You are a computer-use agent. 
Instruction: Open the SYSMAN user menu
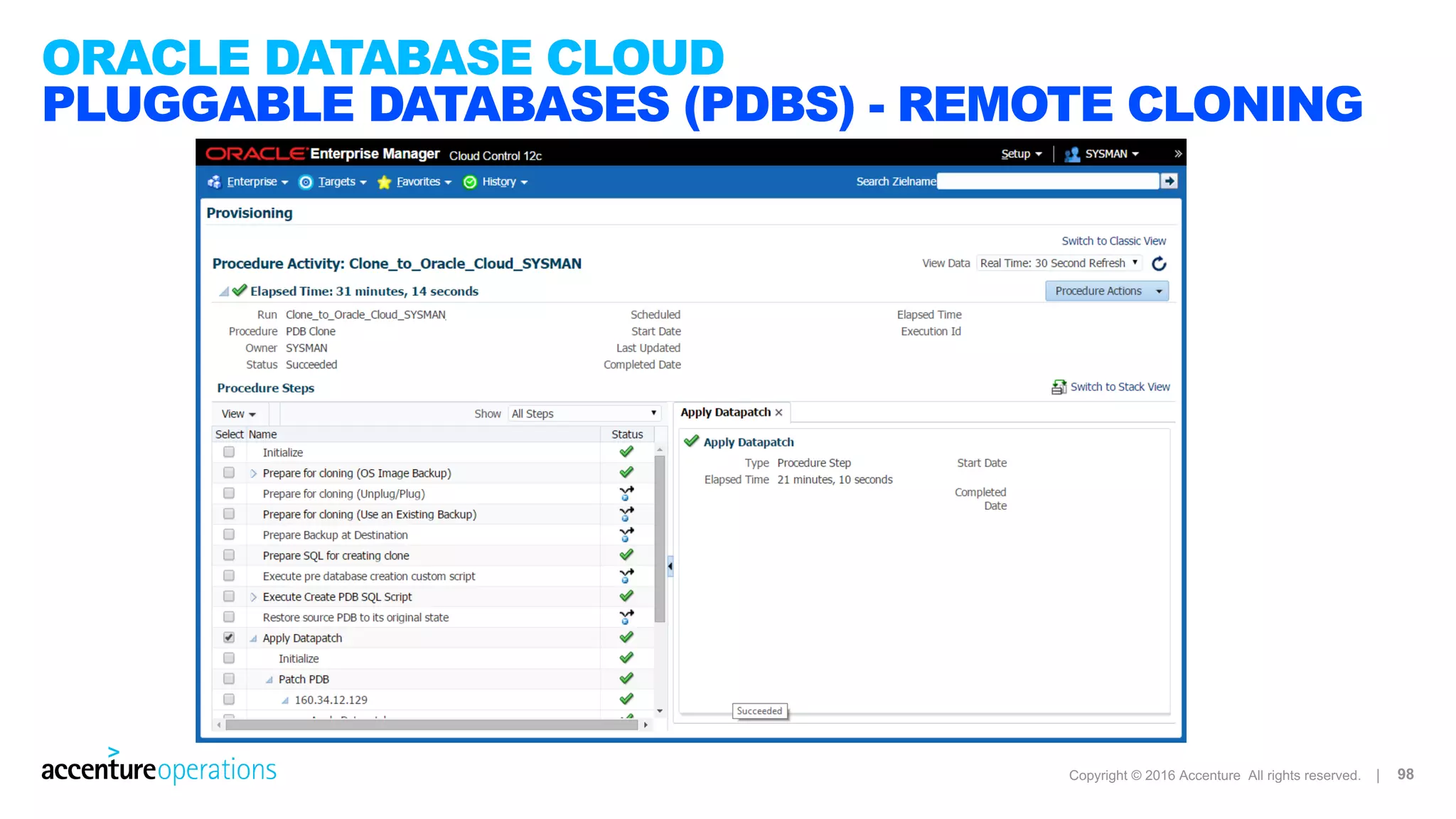1112,154
